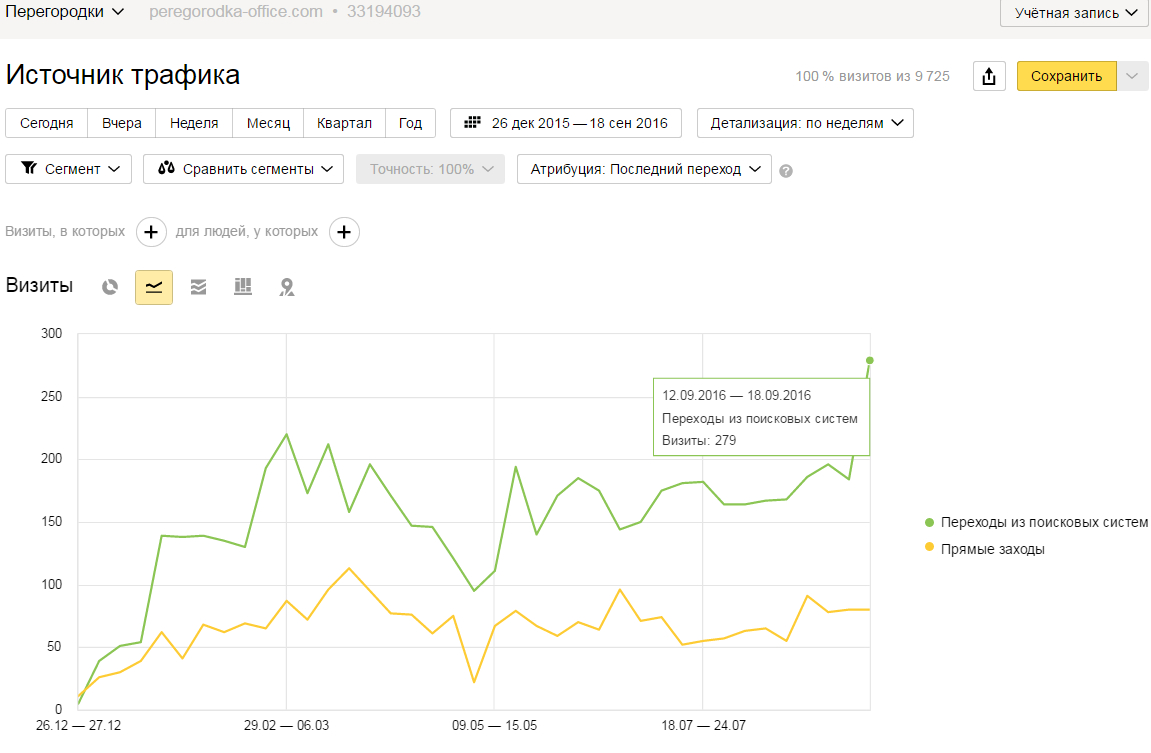Open the date range picker
The width and height of the screenshot is (1151, 753).
coord(566,123)
